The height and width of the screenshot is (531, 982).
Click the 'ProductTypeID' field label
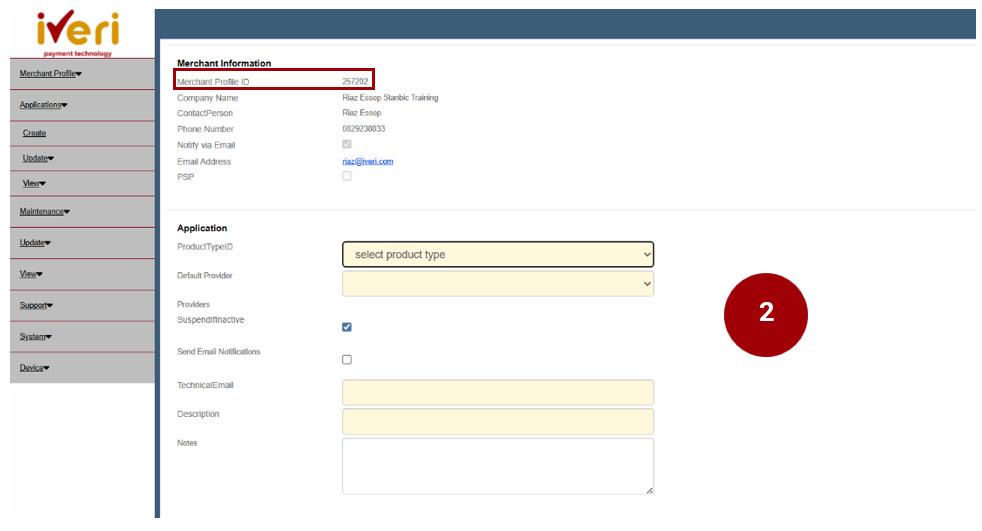[x=205, y=247]
